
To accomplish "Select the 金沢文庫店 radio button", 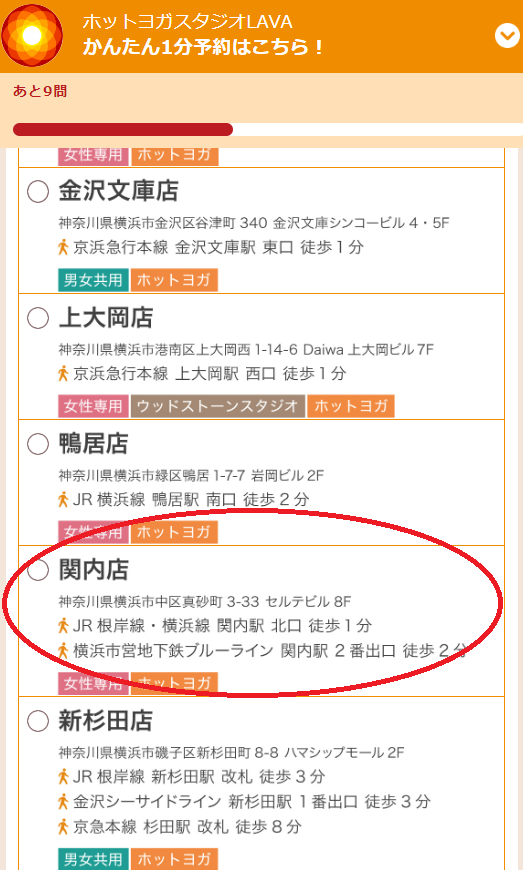I will pos(38,192).
